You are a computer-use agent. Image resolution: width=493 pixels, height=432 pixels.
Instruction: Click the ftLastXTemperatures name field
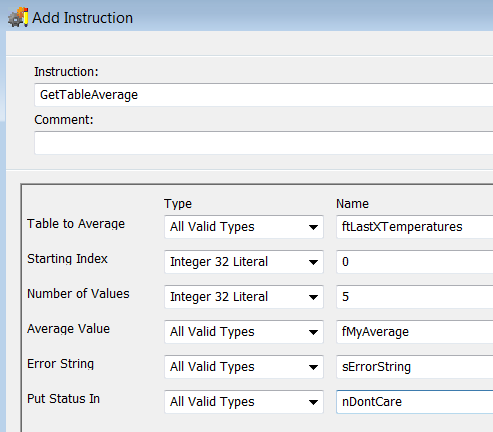(x=415, y=227)
